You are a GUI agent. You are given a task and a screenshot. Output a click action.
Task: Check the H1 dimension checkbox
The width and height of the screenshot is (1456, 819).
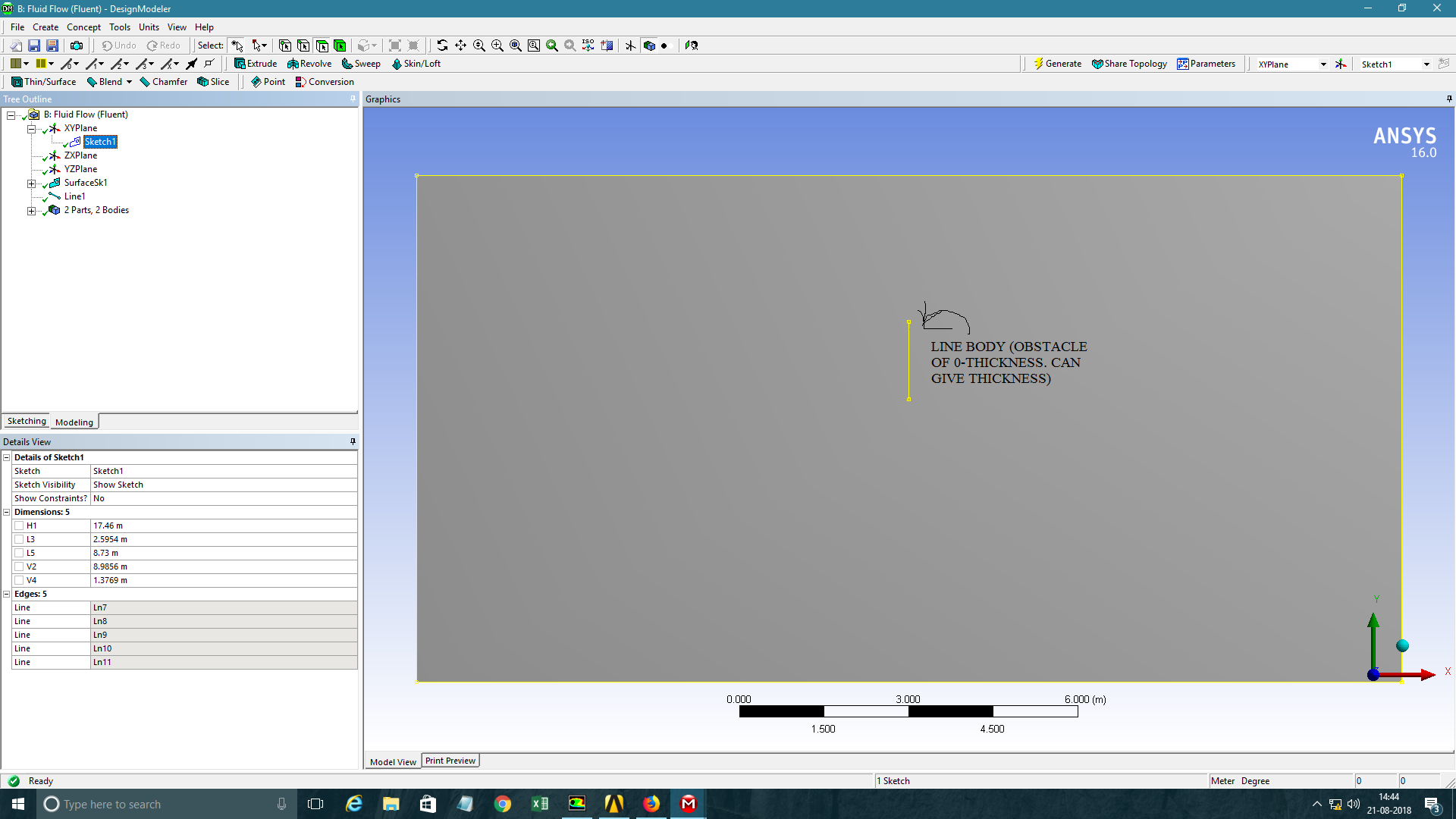coord(19,526)
